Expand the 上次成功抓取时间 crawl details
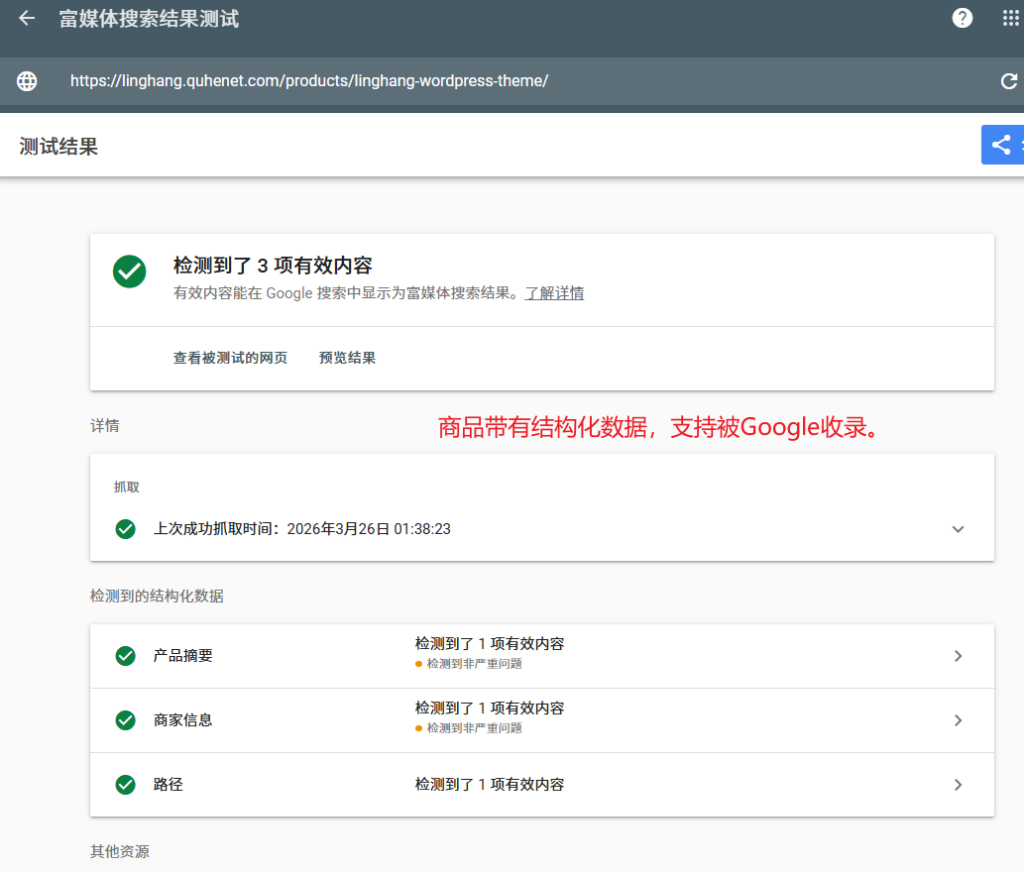 pyautogui.click(x=958, y=529)
